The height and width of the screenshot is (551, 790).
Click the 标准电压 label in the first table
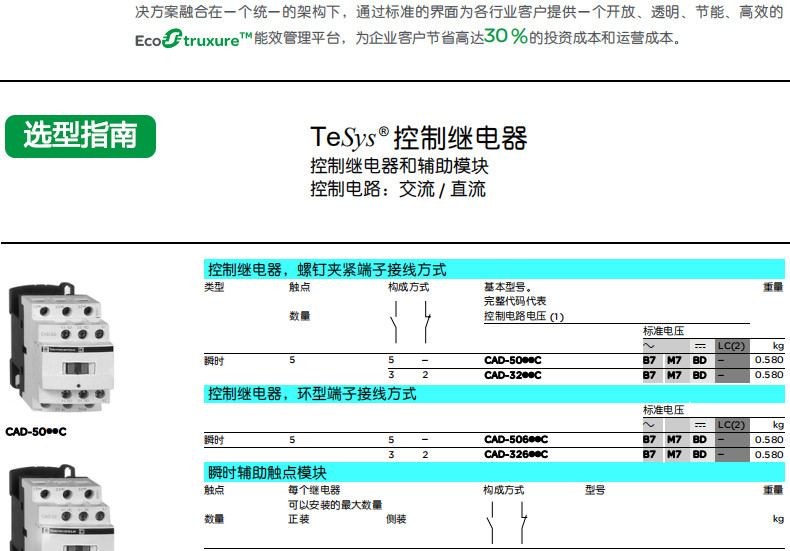[664, 331]
